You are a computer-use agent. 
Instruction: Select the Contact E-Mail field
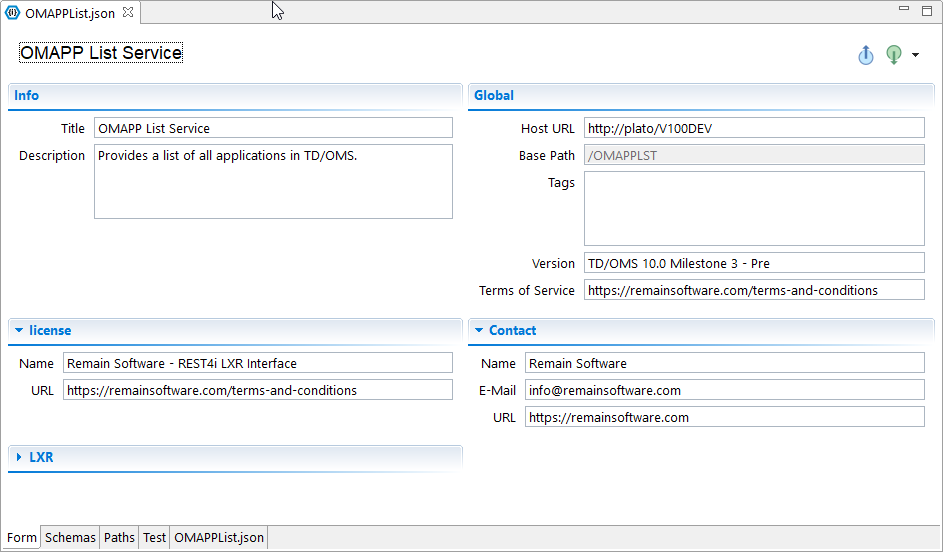tap(724, 390)
